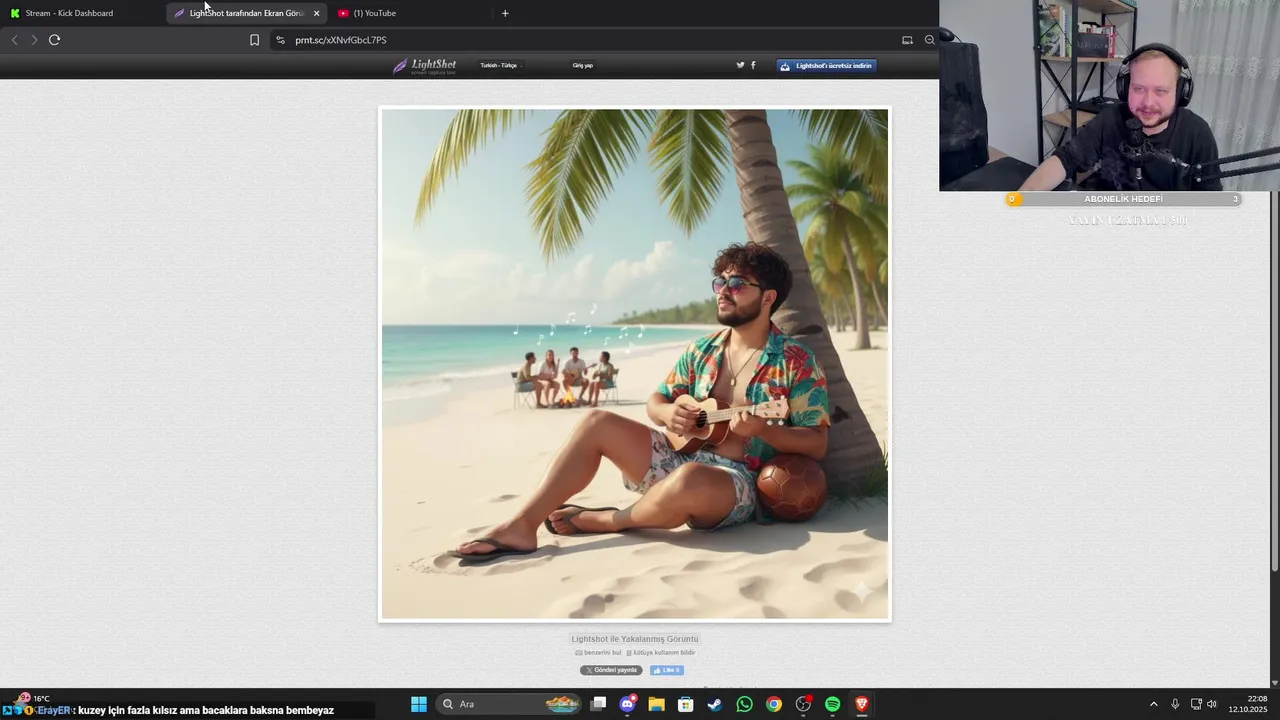Open site information icon in address bar
Viewport: 1280px width, 720px height.
tap(280, 40)
